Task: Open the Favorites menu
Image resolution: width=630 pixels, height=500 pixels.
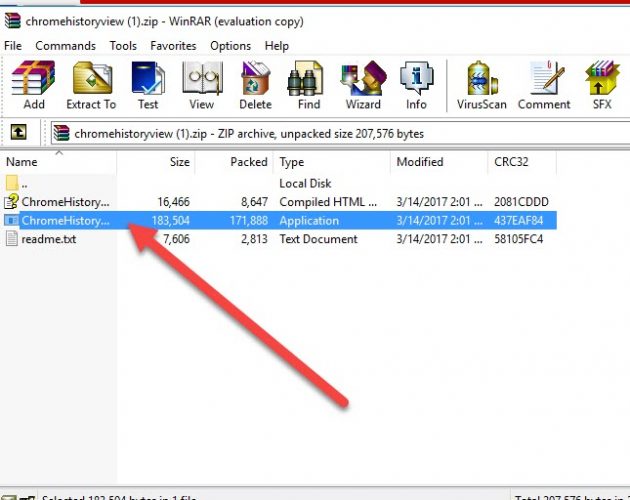Action: [173, 46]
